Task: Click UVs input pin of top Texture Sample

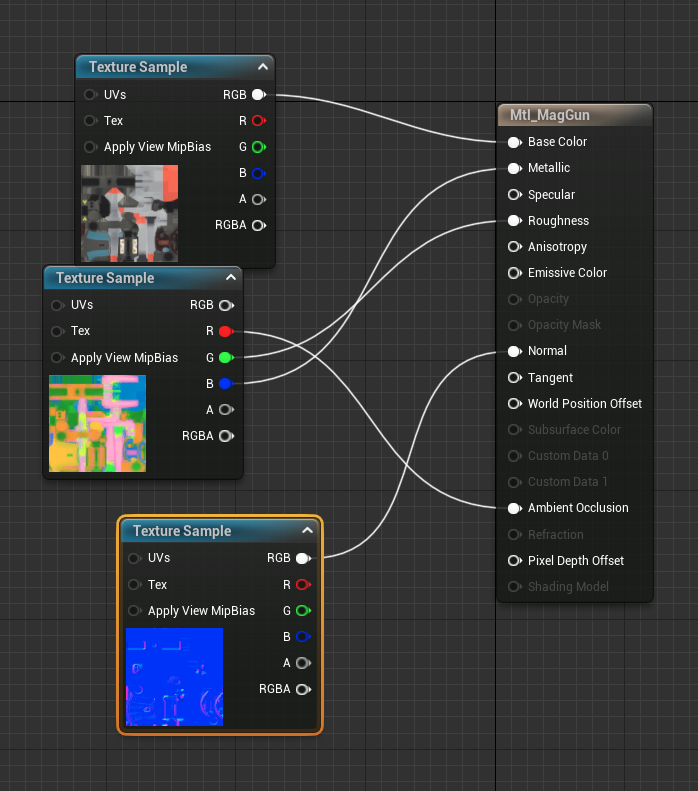Action: [x=90, y=94]
